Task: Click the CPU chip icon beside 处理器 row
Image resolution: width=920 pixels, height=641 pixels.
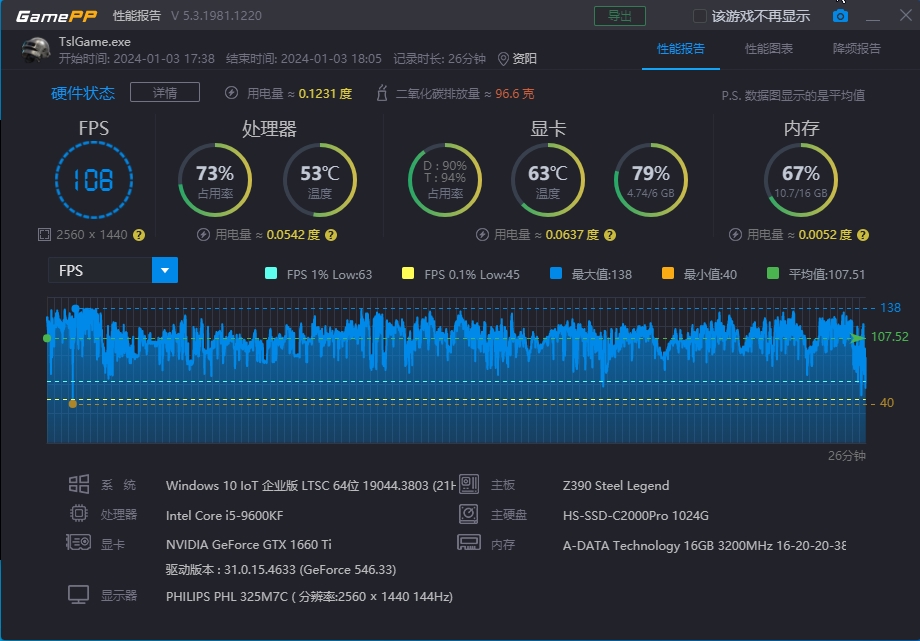Action: pos(79,514)
